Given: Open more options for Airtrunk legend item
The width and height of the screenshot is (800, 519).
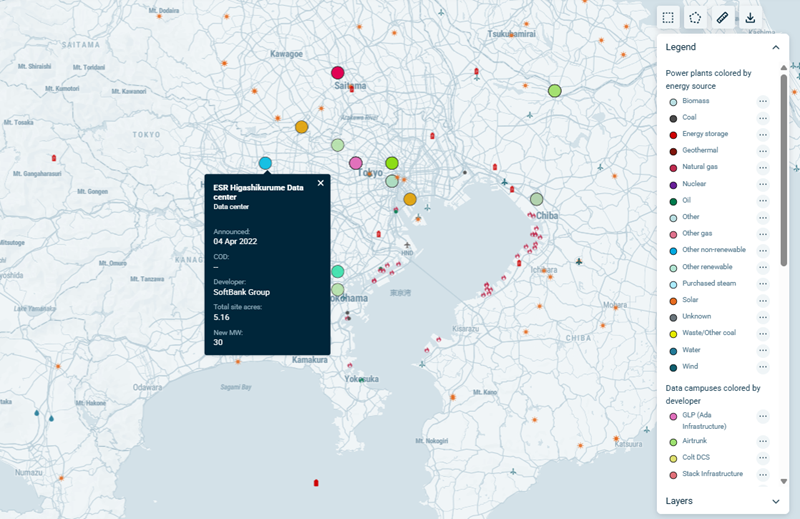Looking at the screenshot, I should coord(762,441).
